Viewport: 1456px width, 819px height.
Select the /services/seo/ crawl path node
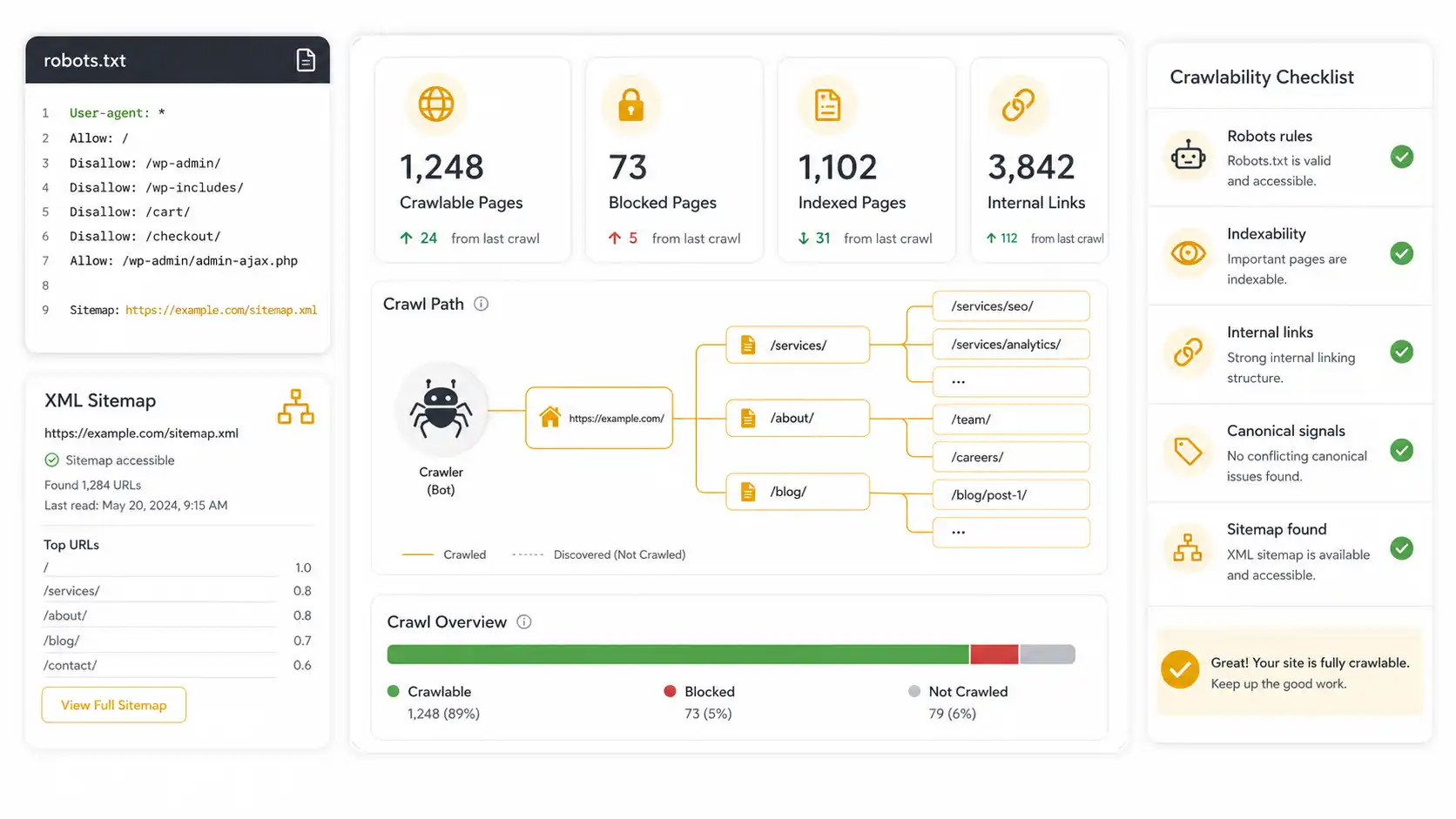click(x=1011, y=306)
